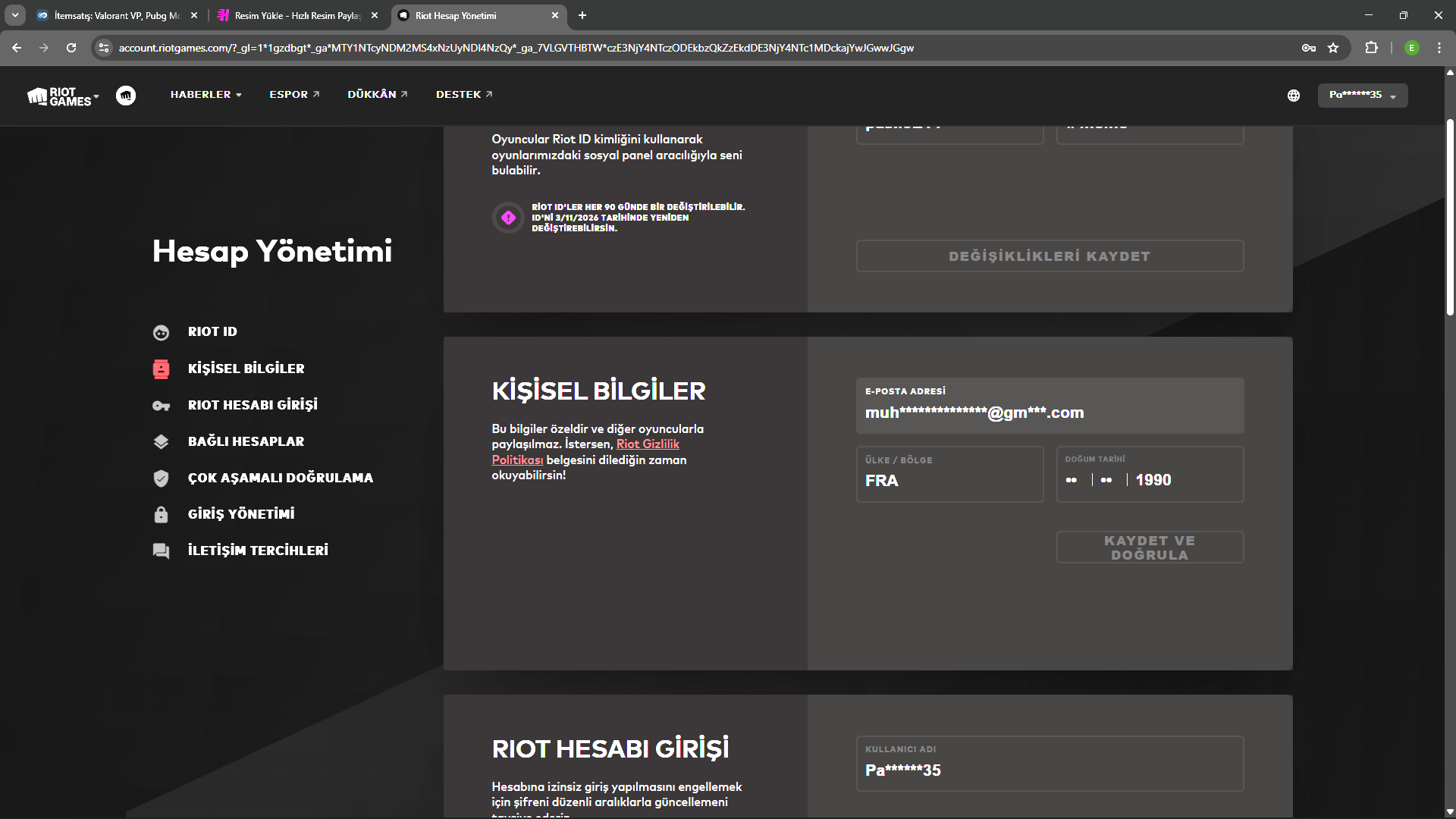
Task: Click the padlock icon for Giriş Yönetimi
Action: point(161,514)
